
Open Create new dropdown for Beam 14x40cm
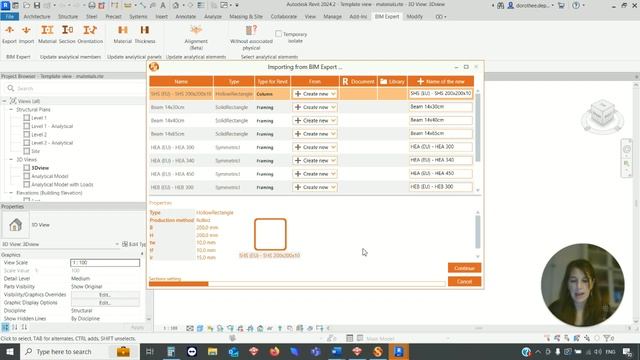315,121
